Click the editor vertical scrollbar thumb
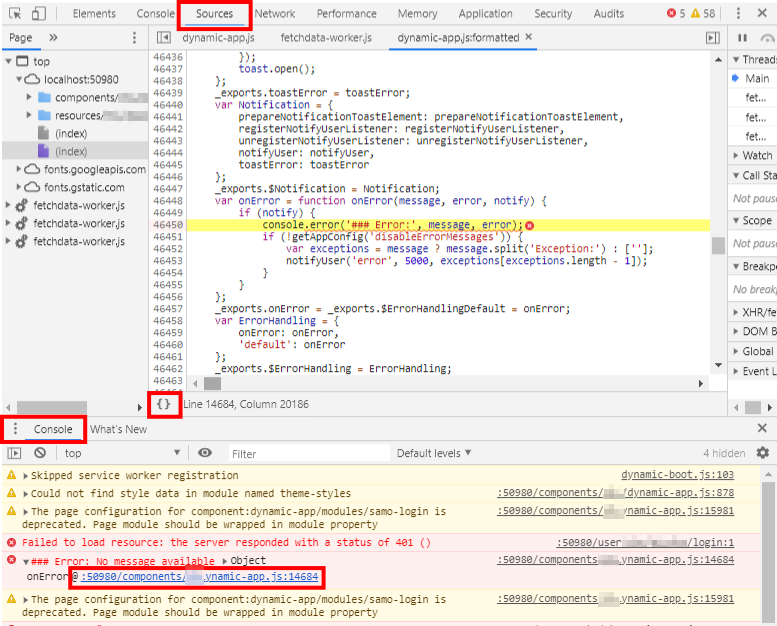The height and width of the screenshot is (626, 777). click(719, 246)
